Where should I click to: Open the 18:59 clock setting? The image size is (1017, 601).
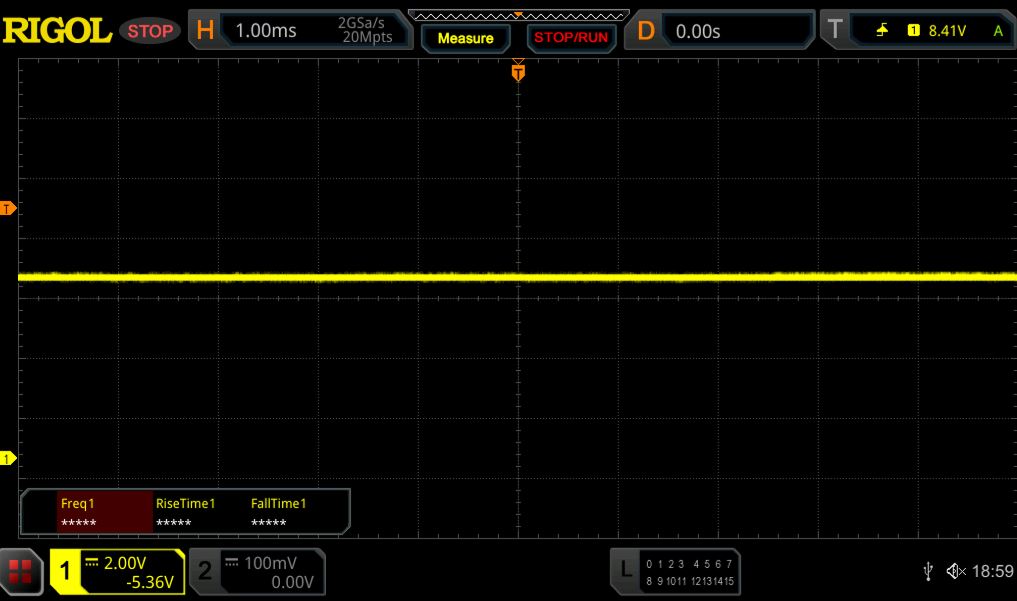[x=992, y=571]
